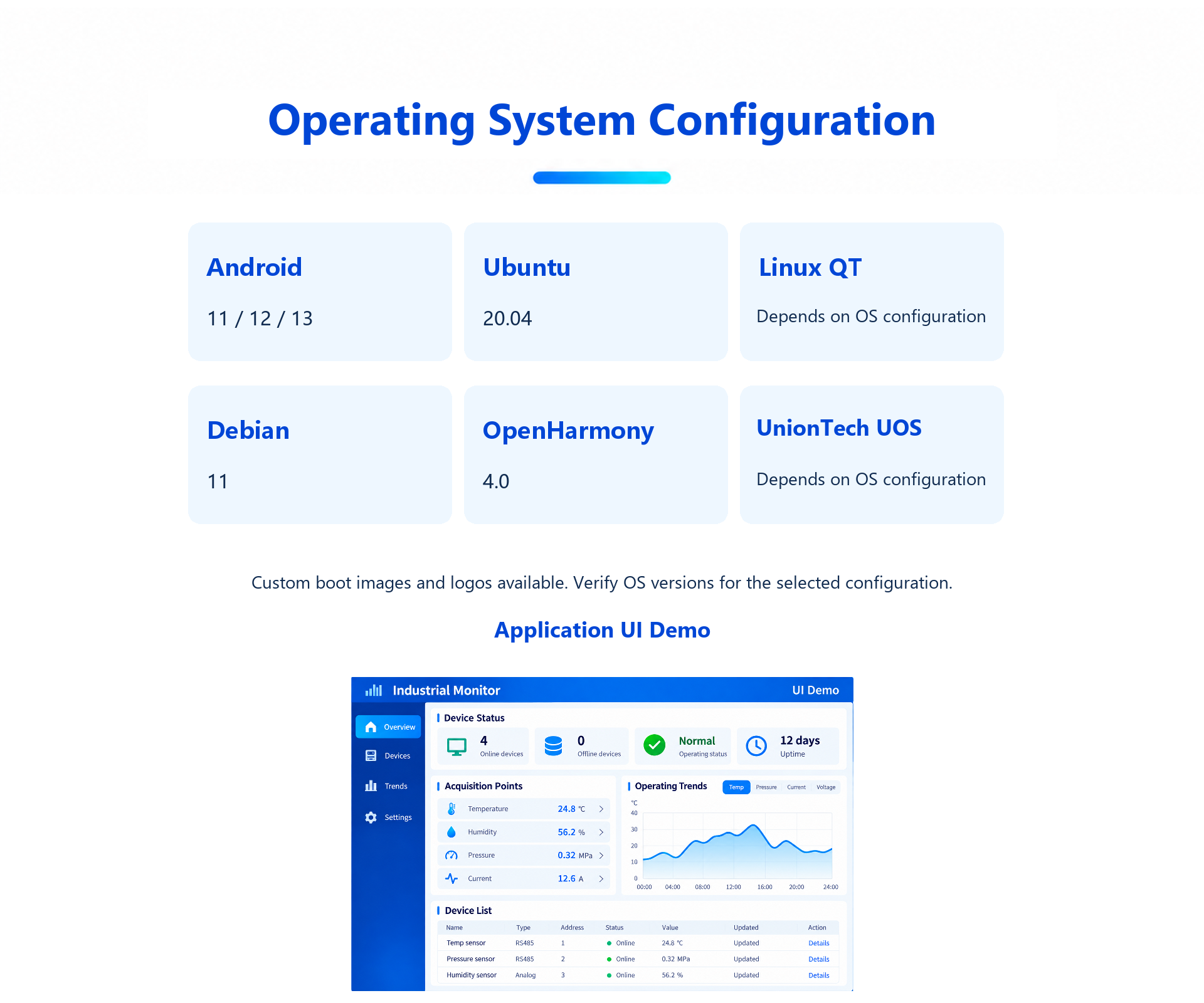Screen dimensions: 1204x1003
Task: Click the '12 days' uptime value
Action: [x=800, y=740]
